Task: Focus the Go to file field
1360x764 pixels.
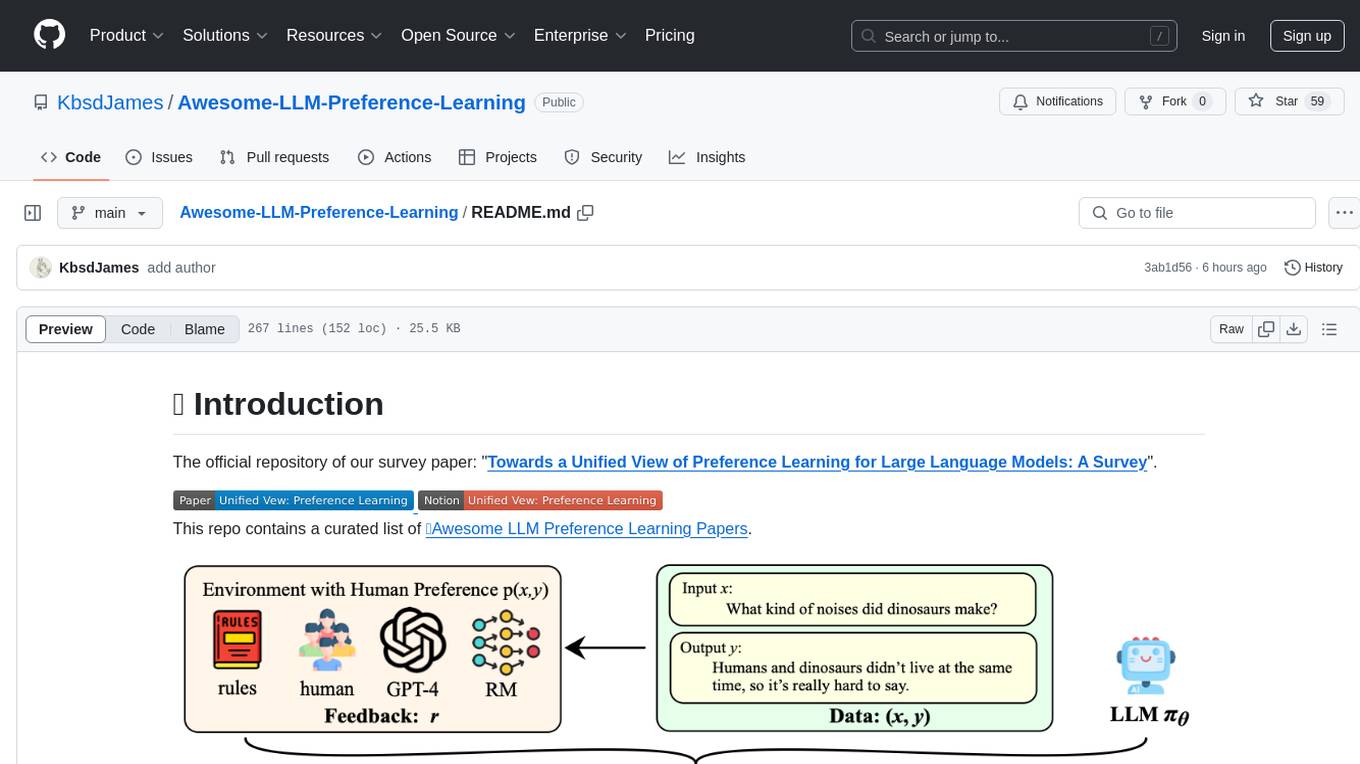Action: tap(1197, 213)
